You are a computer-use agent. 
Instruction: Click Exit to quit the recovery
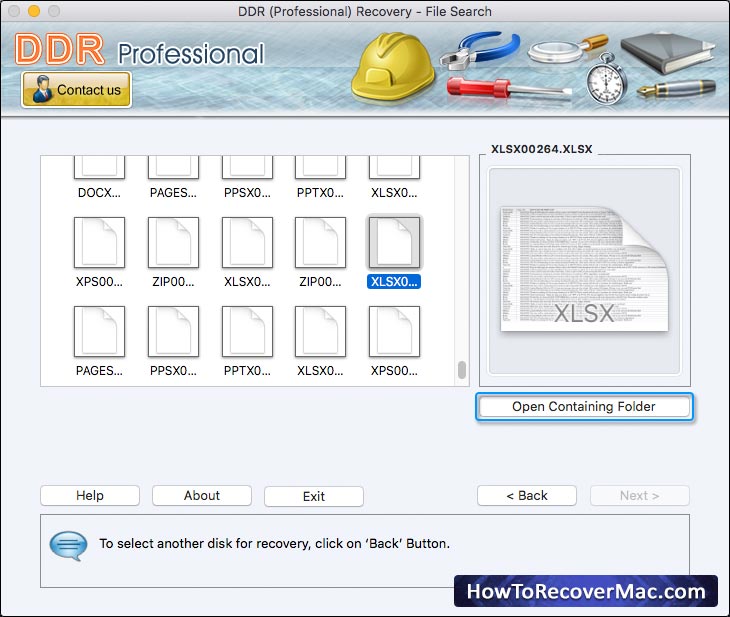point(314,496)
